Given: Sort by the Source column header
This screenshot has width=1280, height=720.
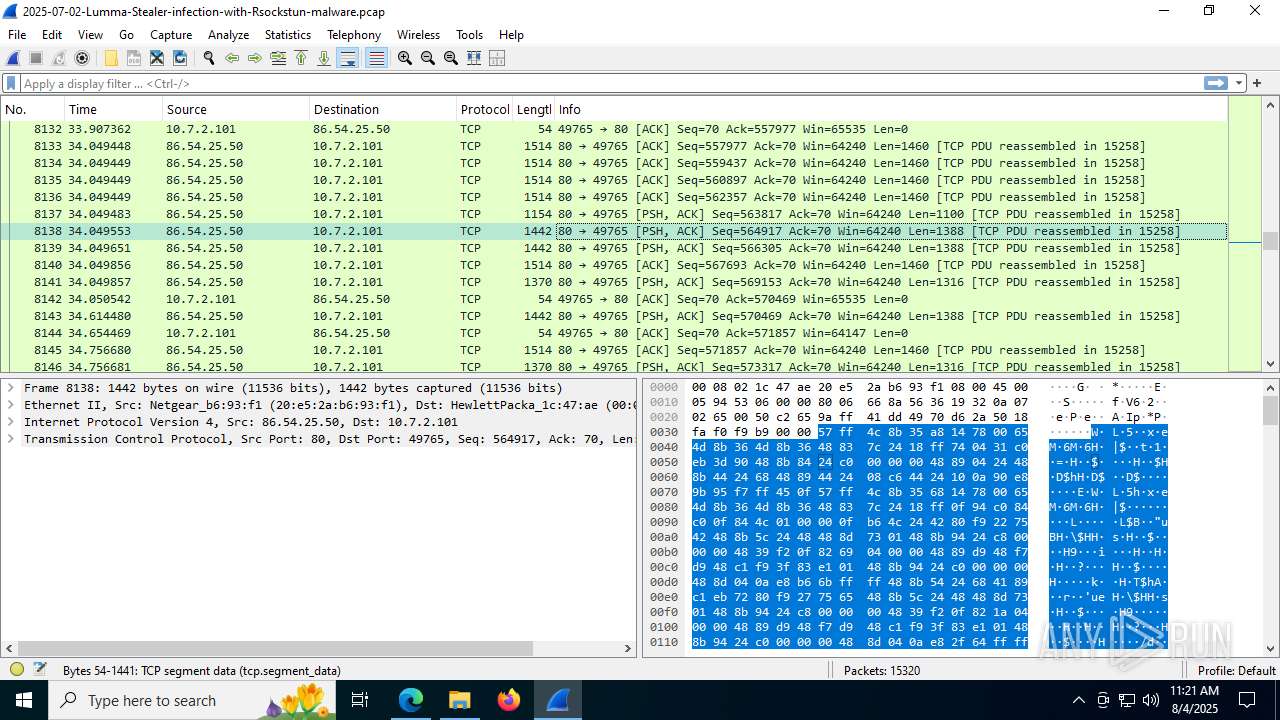Looking at the screenshot, I should (236, 109).
